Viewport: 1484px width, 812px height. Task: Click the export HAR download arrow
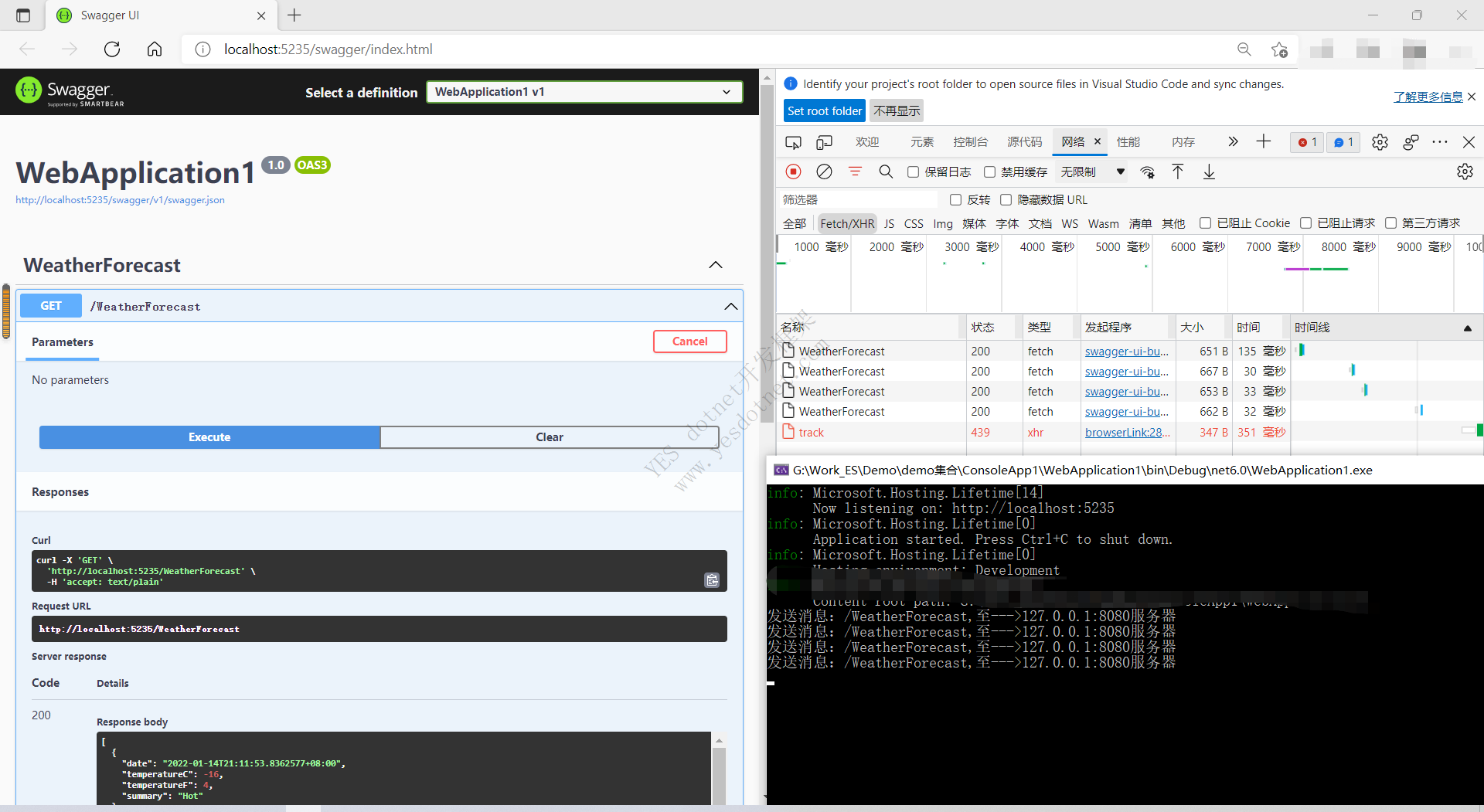[1210, 172]
